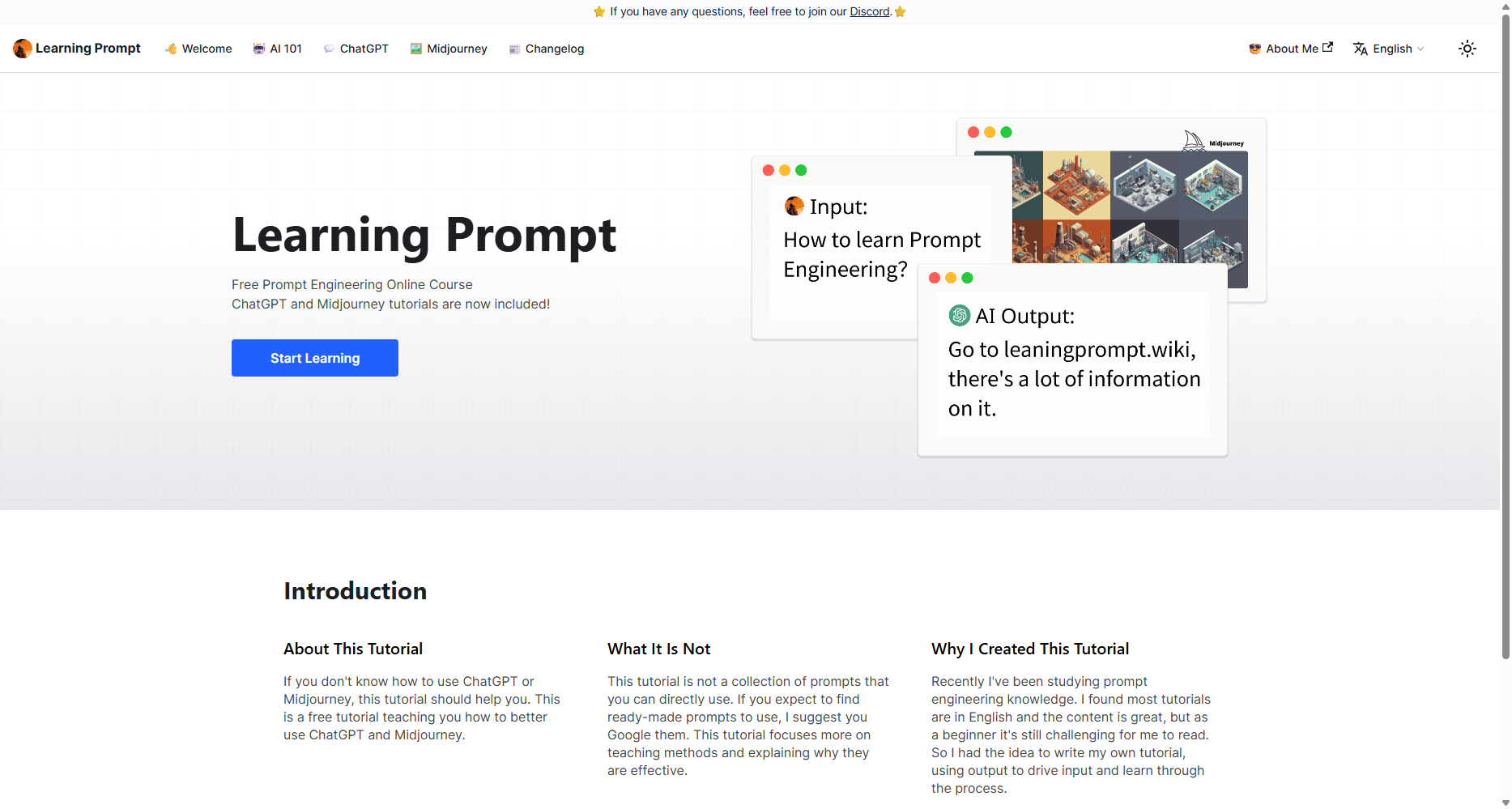Viewport: 1512px width, 809px height.
Task: Click the Midjourney isometric image grid
Action: tap(1130, 207)
